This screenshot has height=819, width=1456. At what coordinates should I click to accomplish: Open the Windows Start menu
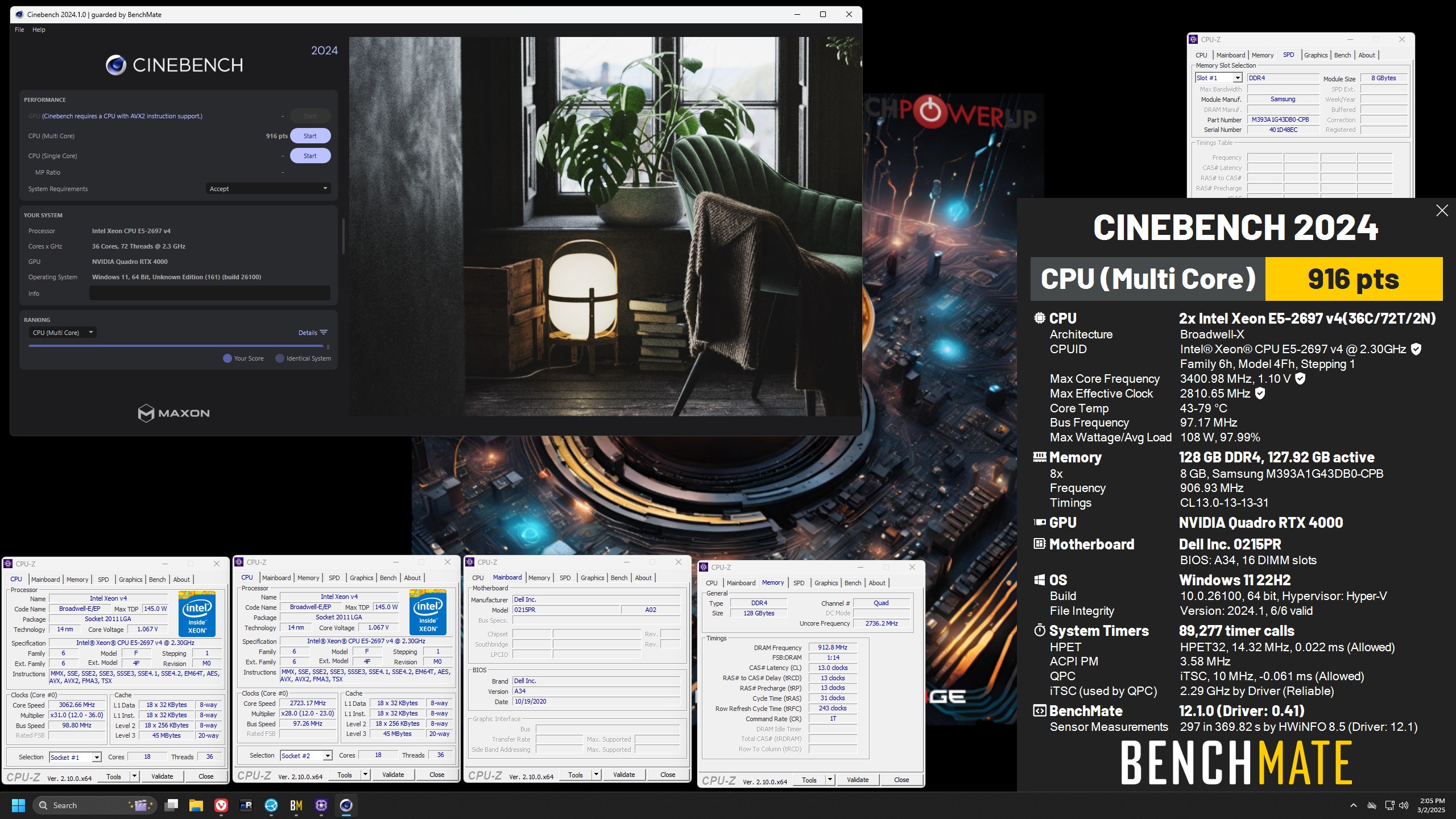[18, 805]
